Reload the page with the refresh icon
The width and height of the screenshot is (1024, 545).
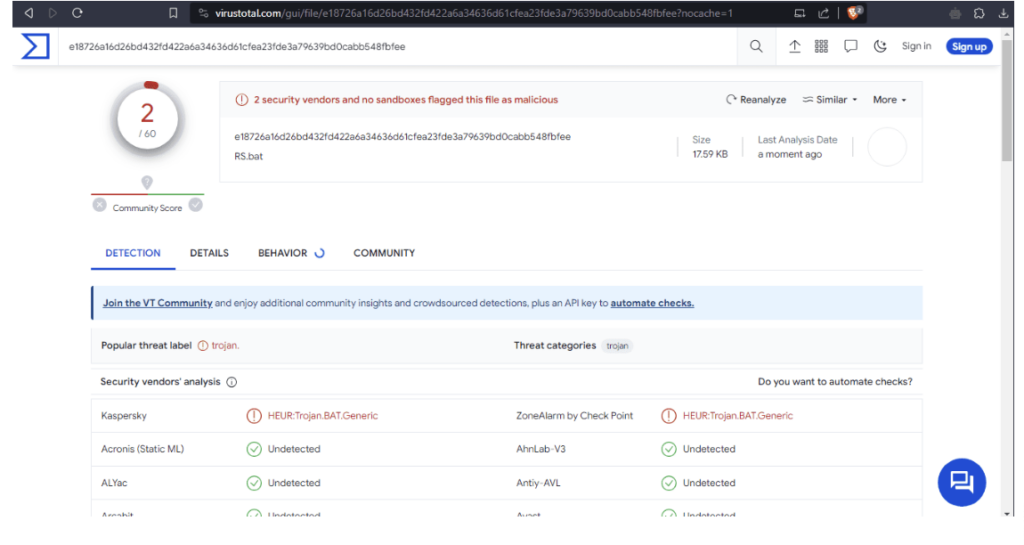pyautogui.click(x=77, y=13)
